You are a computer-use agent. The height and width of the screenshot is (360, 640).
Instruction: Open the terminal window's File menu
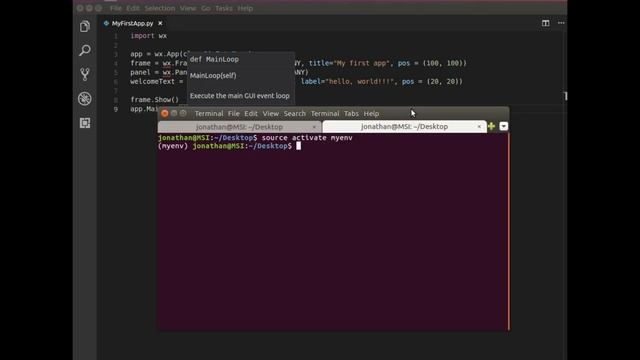tap(233, 113)
